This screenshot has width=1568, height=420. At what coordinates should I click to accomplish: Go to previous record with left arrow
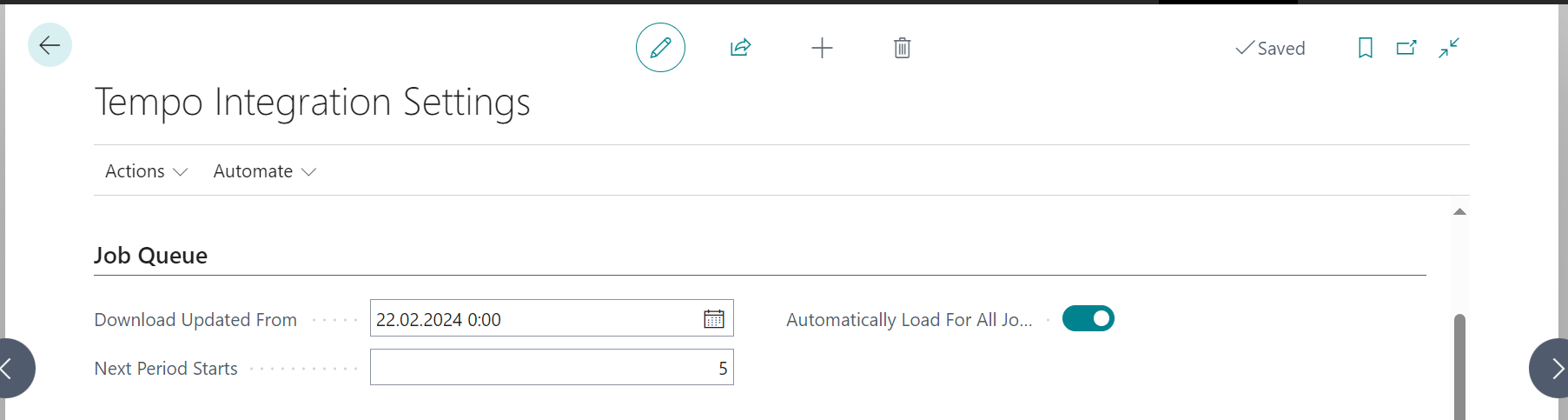(10, 369)
